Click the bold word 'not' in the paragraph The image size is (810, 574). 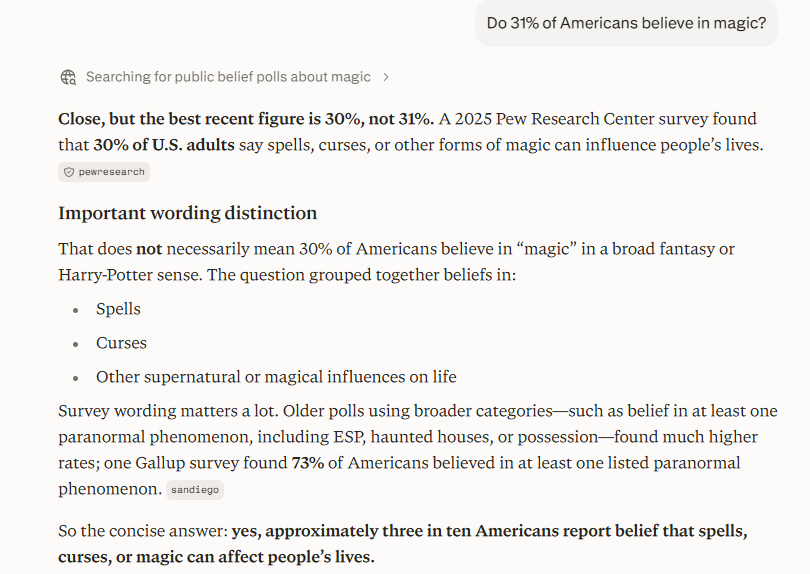(149, 249)
